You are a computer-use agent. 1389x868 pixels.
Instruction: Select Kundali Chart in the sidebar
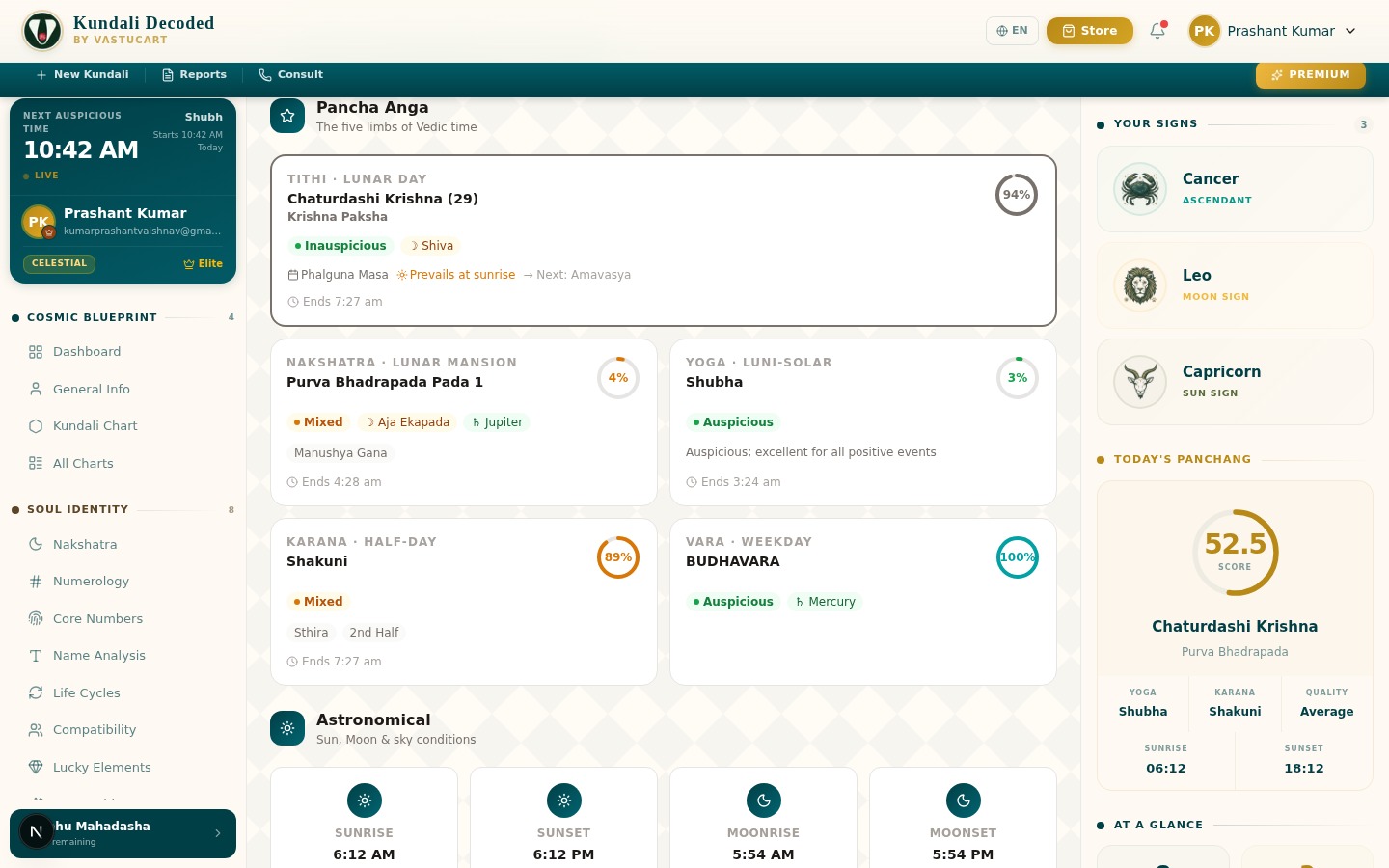(x=95, y=426)
